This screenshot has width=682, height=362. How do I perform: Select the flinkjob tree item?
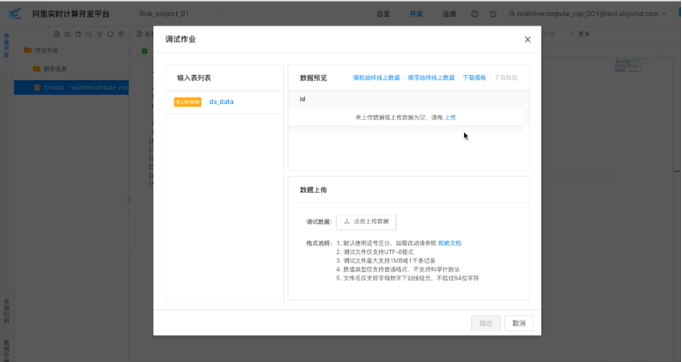(x=71, y=87)
